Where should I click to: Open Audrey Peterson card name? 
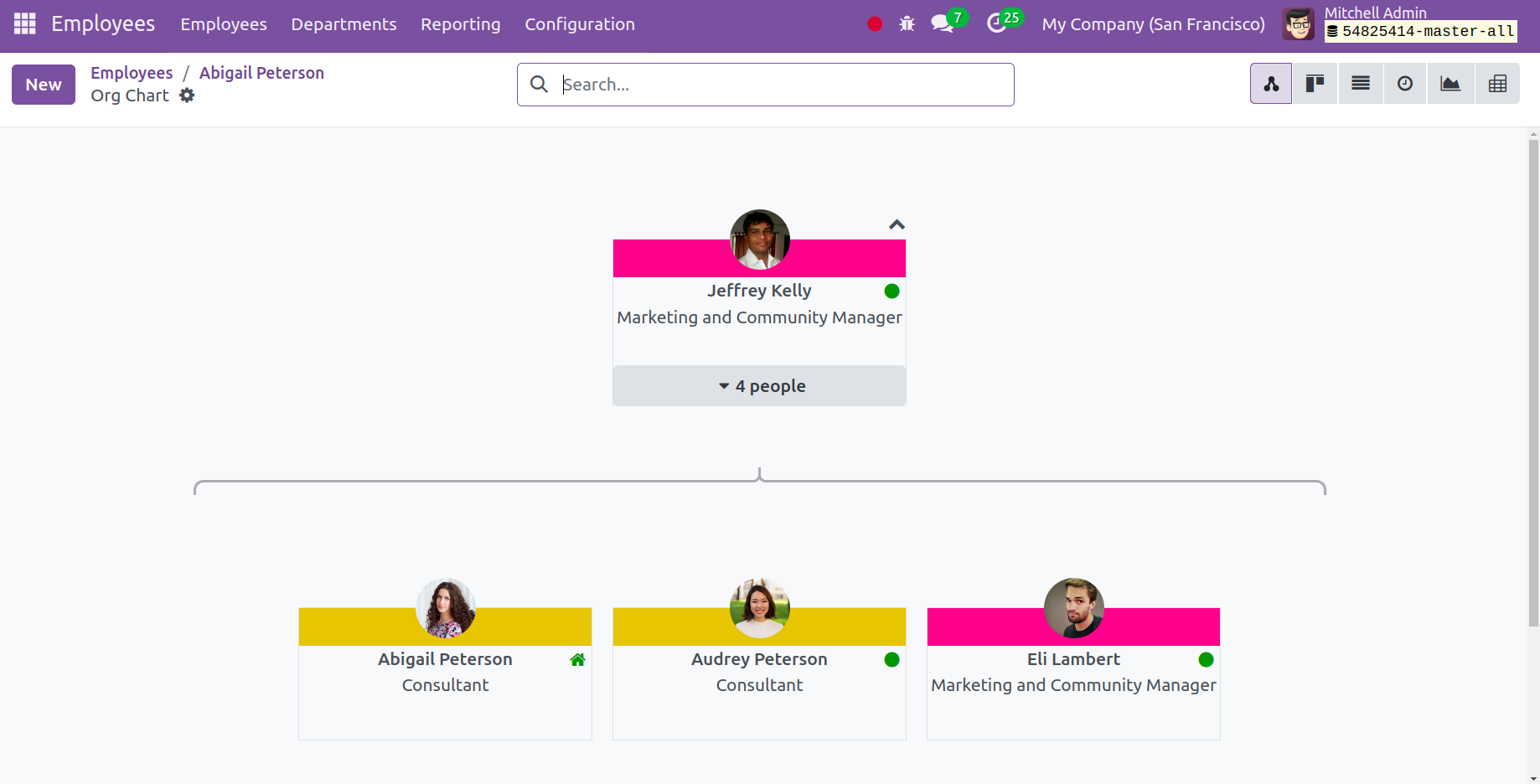pos(759,659)
